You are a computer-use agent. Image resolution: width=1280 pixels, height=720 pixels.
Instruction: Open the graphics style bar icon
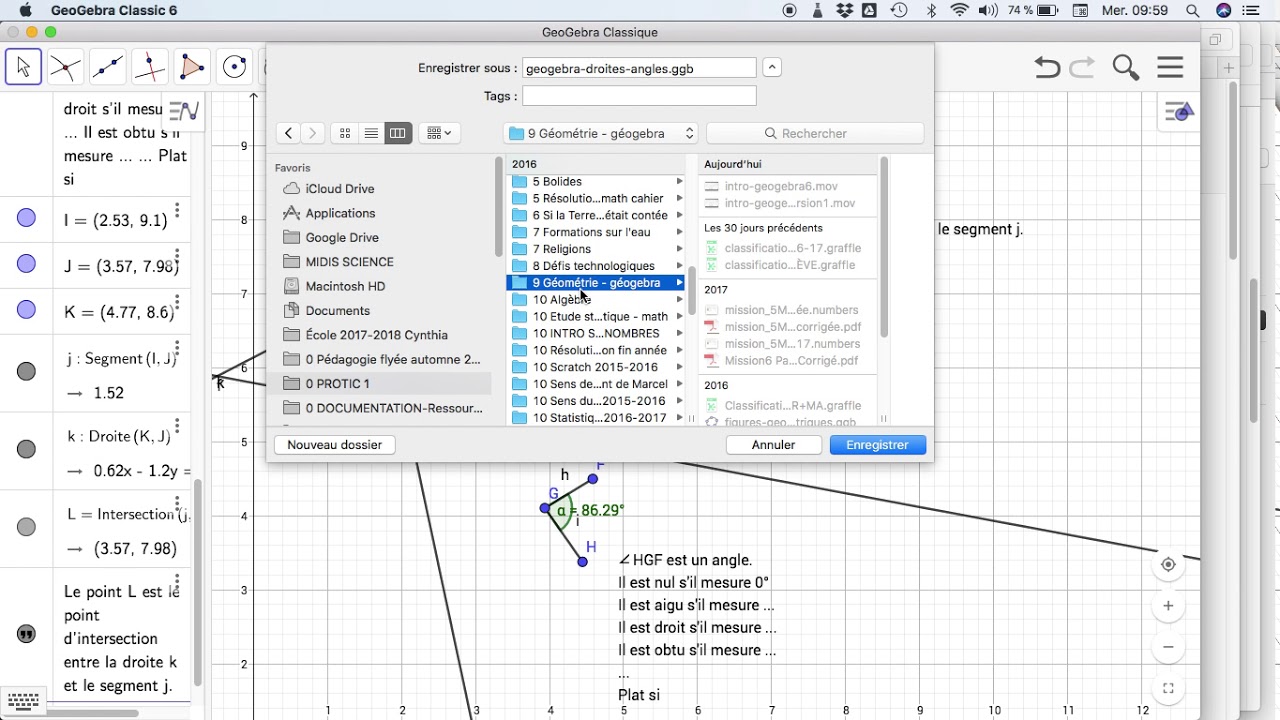(x=1181, y=112)
